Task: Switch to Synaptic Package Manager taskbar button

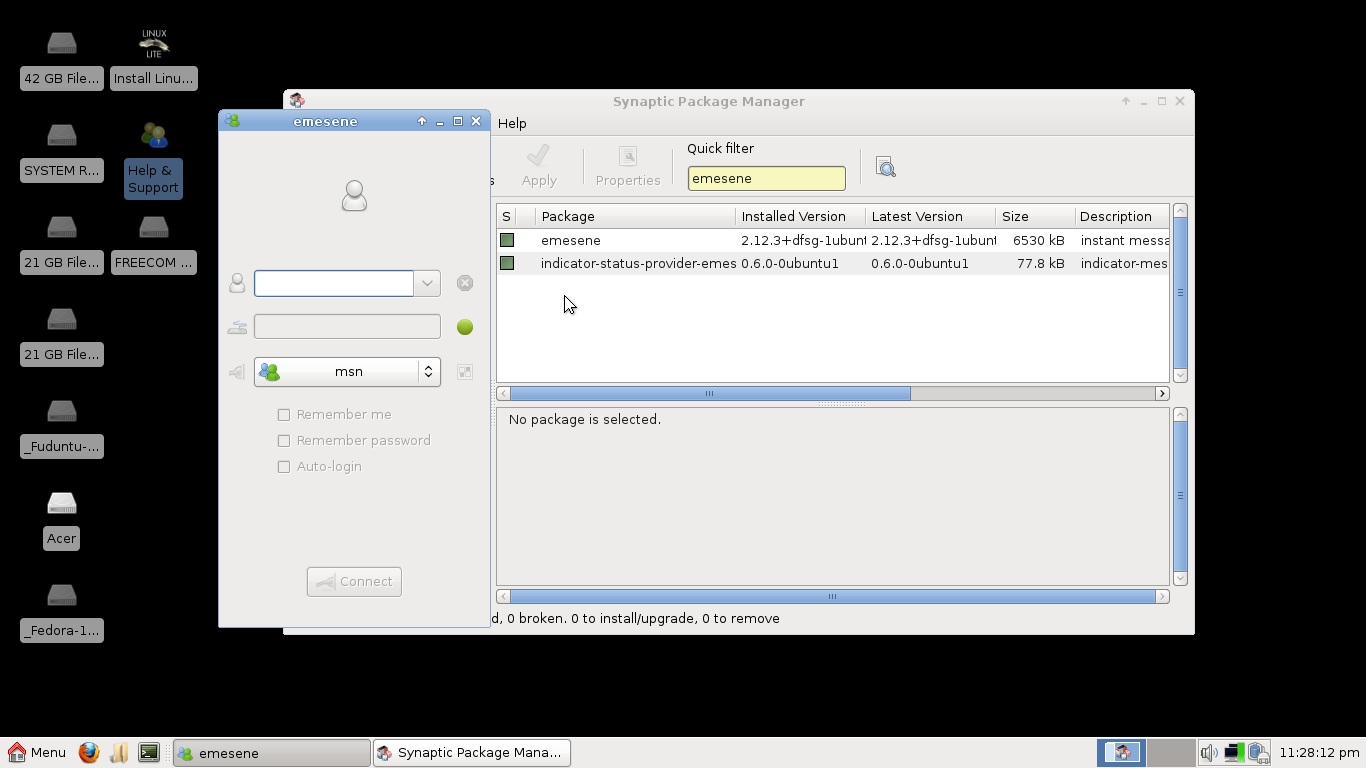Action: (472, 753)
